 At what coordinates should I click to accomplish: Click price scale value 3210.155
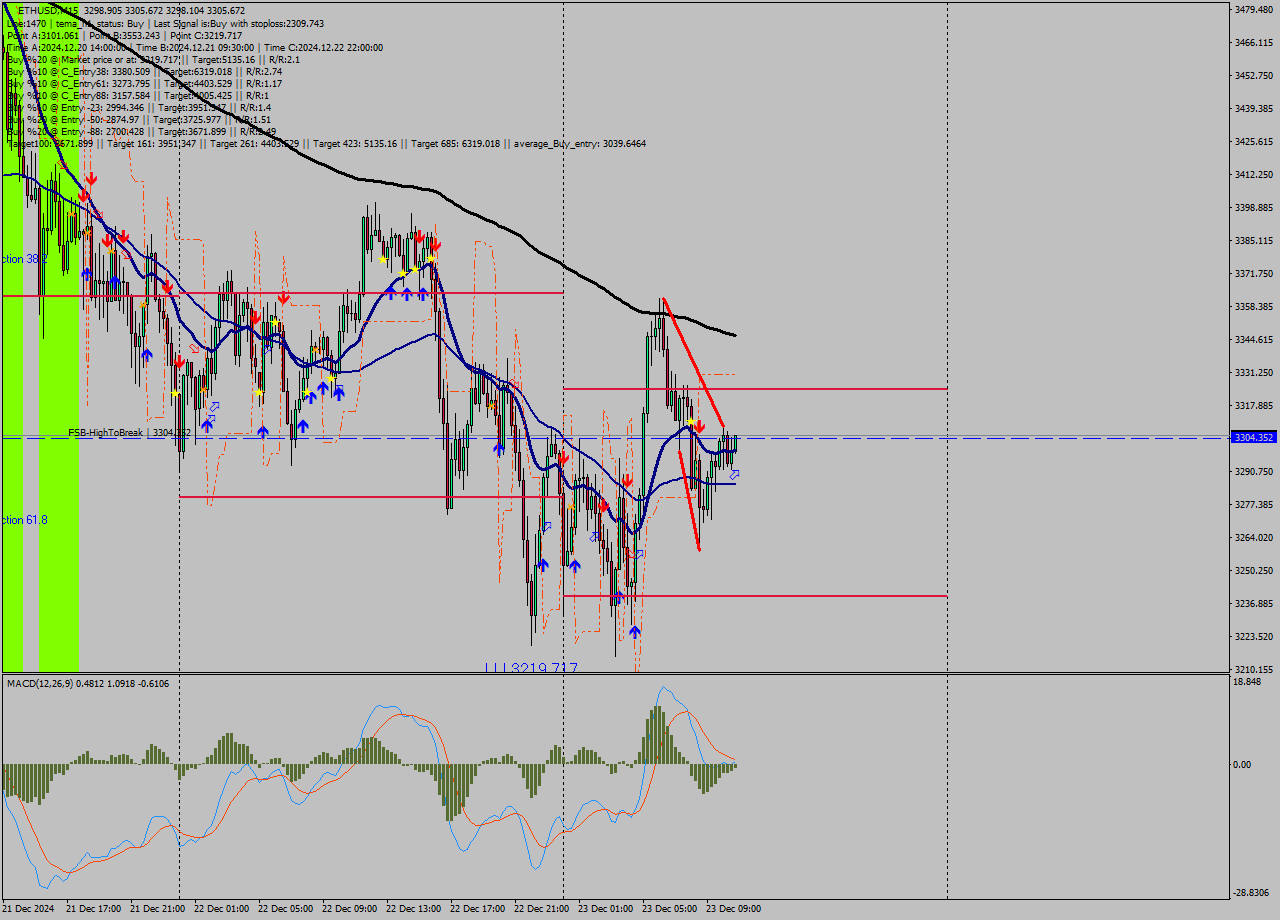click(x=1253, y=669)
